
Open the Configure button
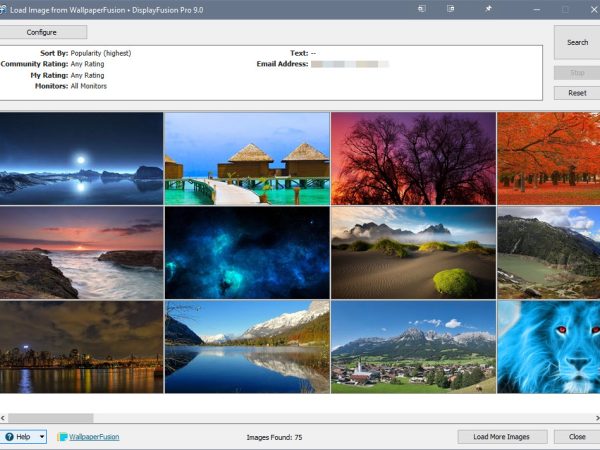(43, 32)
